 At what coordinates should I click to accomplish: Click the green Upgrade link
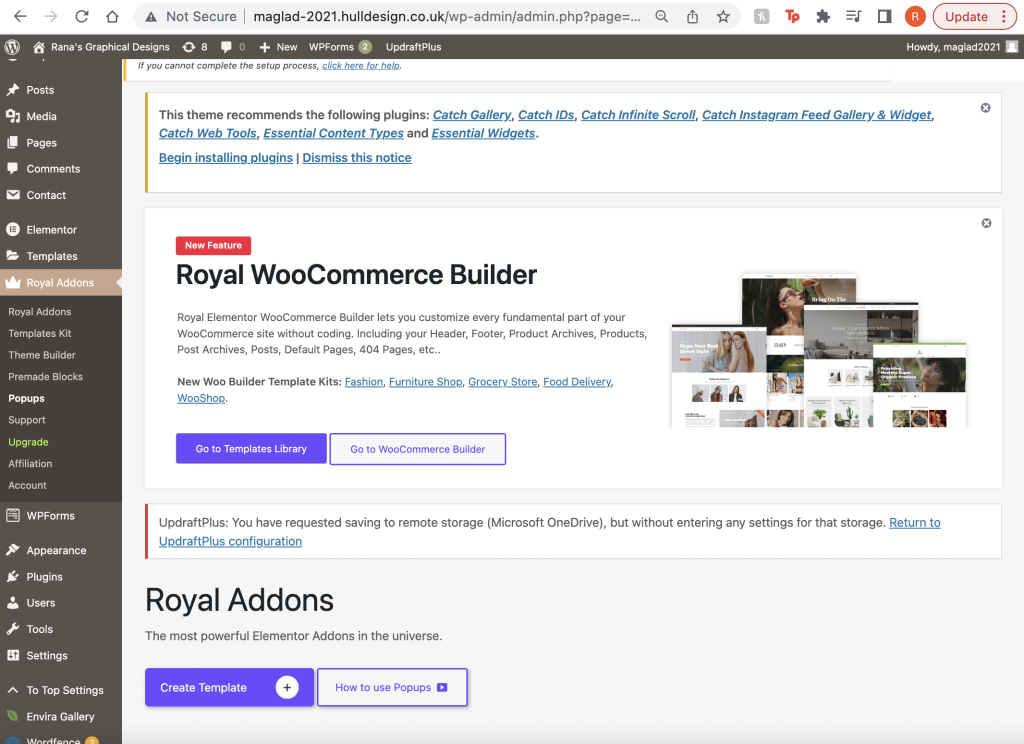click(x=28, y=442)
